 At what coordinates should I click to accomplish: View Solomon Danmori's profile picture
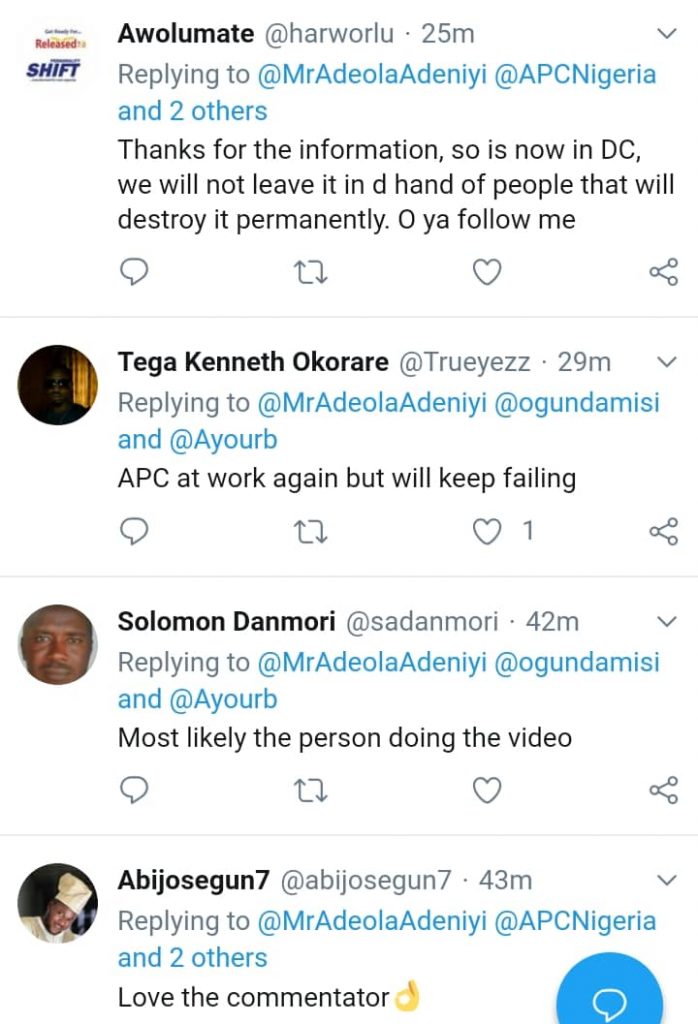(58, 644)
